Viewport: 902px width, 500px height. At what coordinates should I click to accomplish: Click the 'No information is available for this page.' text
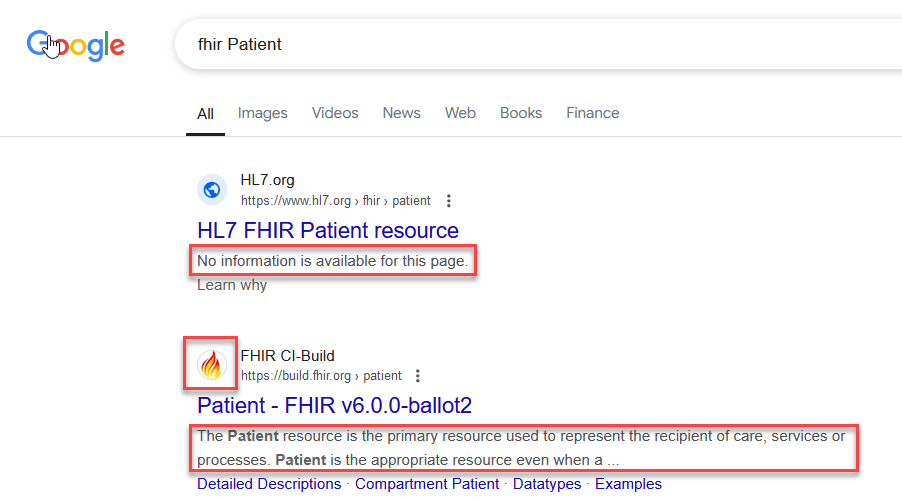point(332,261)
